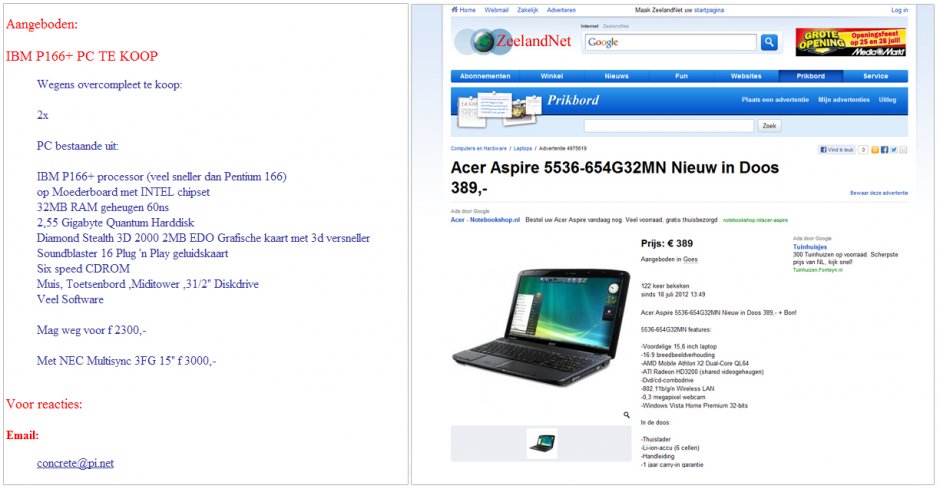Click 'Bewaar deze advertentie' link
Screen dimensions: 940x489
click(x=878, y=193)
